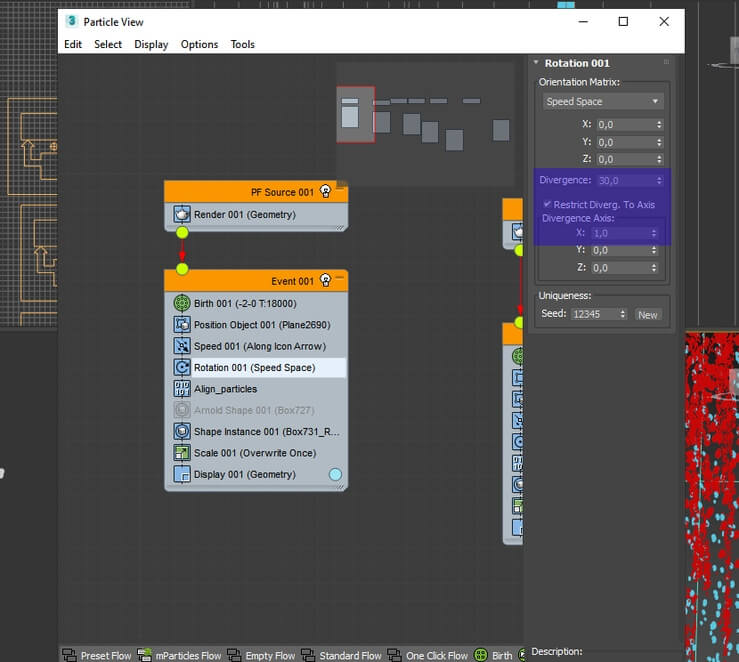Toggle the PF Source 001 lightbulb
The height and width of the screenshot is (662, 739).
325,191
